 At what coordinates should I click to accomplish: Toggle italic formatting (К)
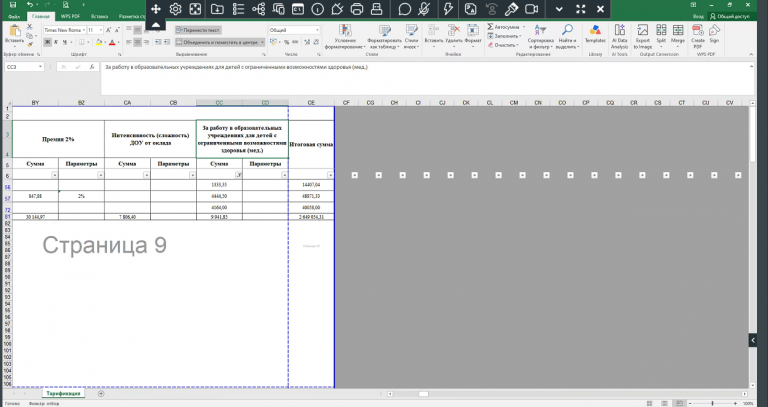coord(56,42)
